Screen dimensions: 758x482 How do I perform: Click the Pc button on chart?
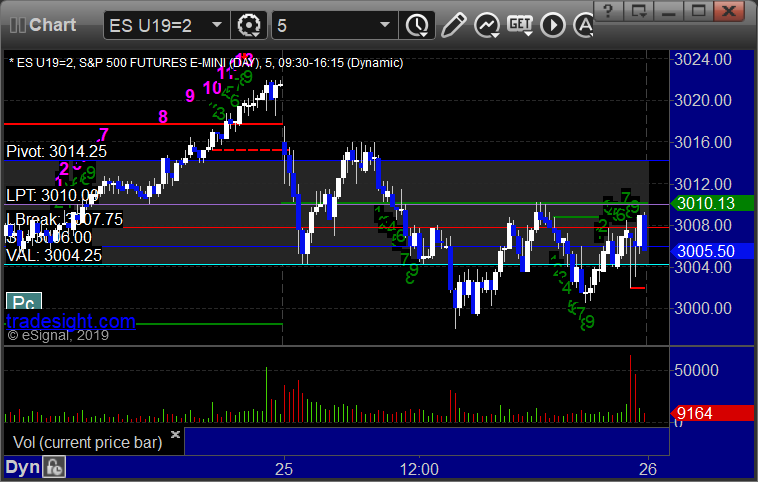(24, 303)
